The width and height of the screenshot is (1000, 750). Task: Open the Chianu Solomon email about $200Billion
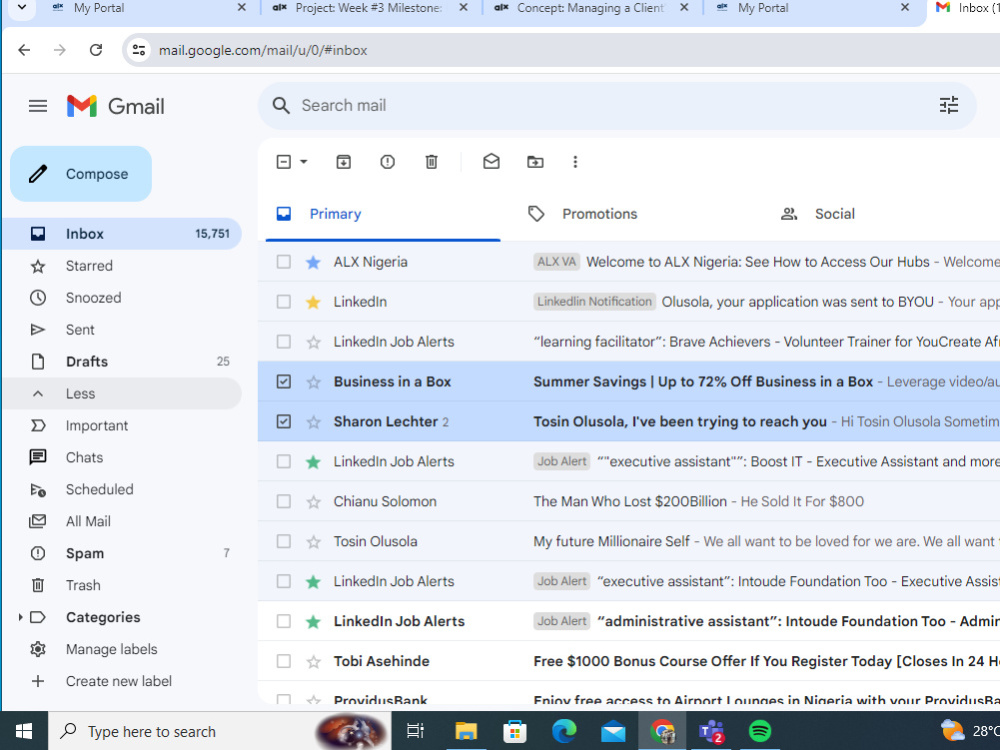pyautogui.click(x=629, y=502)
